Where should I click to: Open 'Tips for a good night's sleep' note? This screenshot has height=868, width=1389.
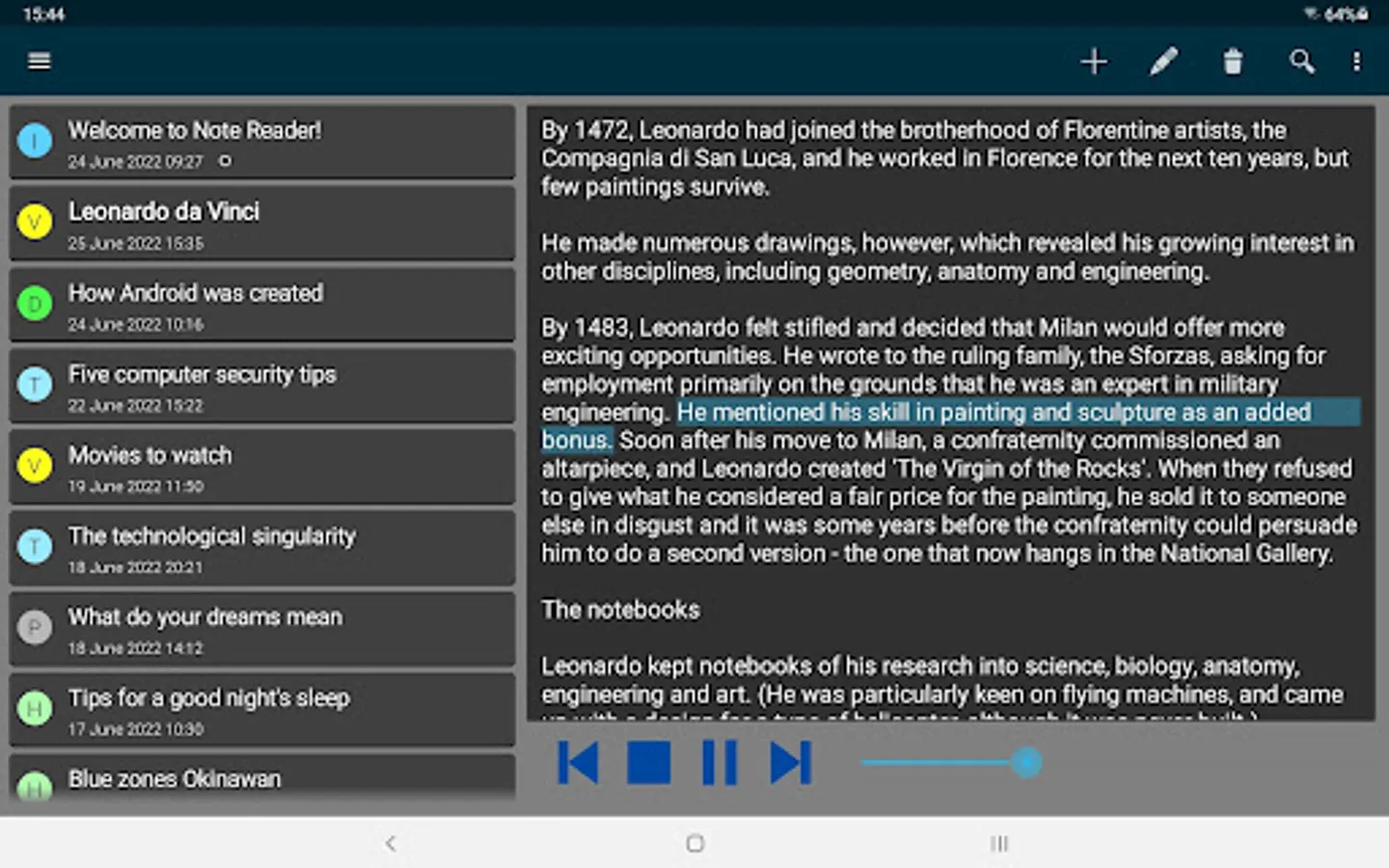[x=262, y=709]
